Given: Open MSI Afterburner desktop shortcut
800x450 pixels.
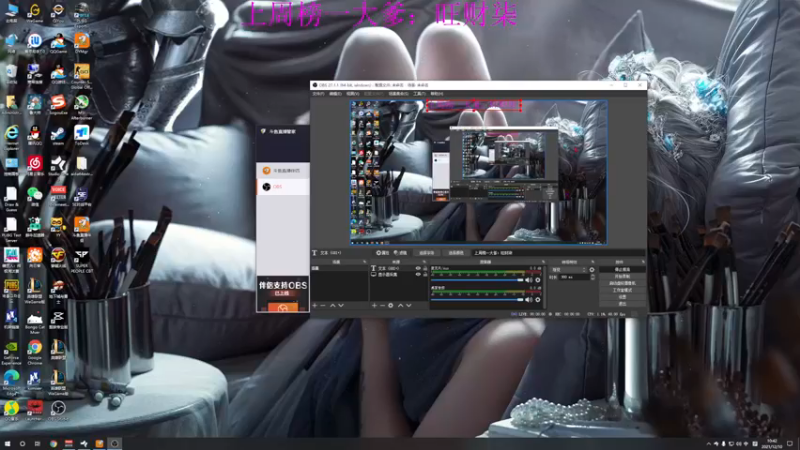Looking at the screenshot, I should coord(82,106).
